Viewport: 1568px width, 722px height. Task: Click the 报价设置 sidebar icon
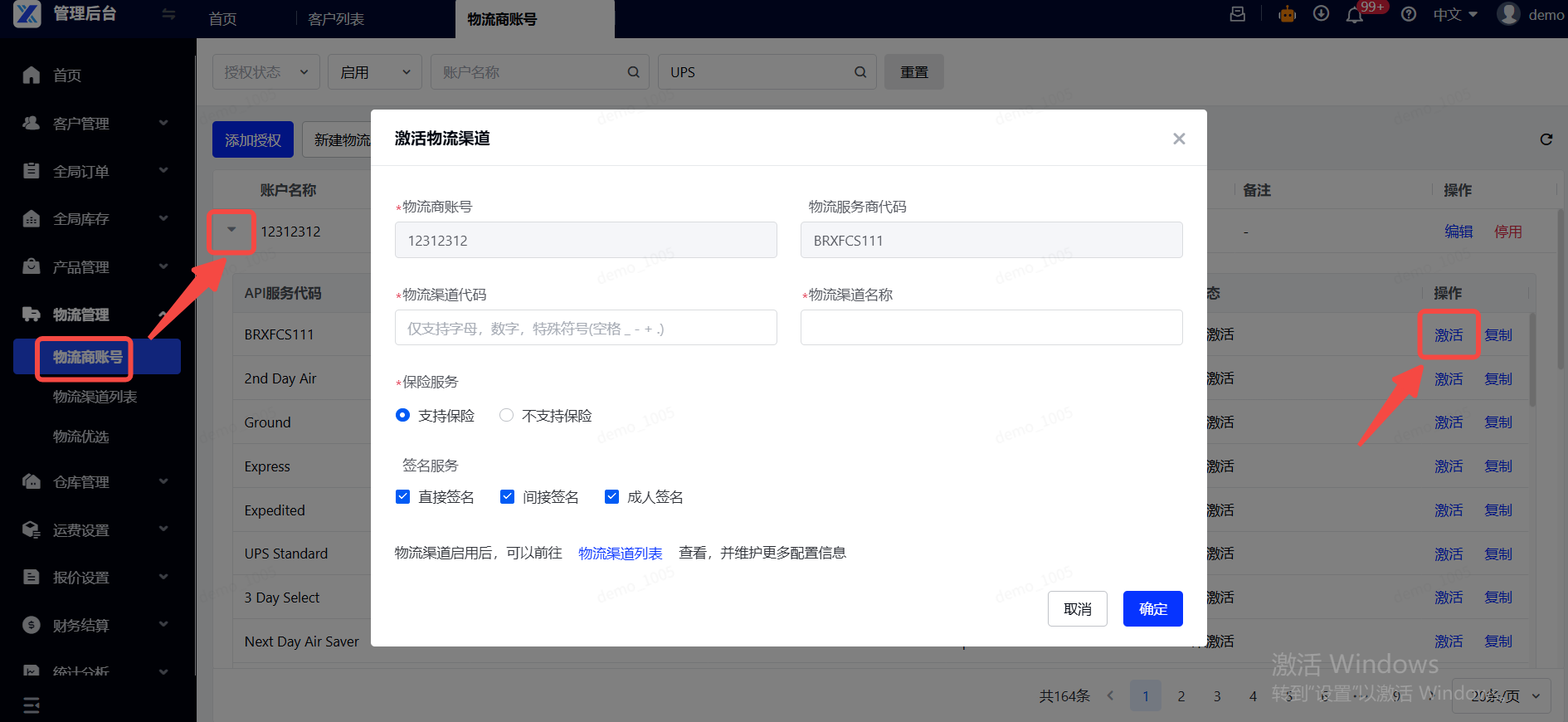pyautogui.click(x=32, y=577)
